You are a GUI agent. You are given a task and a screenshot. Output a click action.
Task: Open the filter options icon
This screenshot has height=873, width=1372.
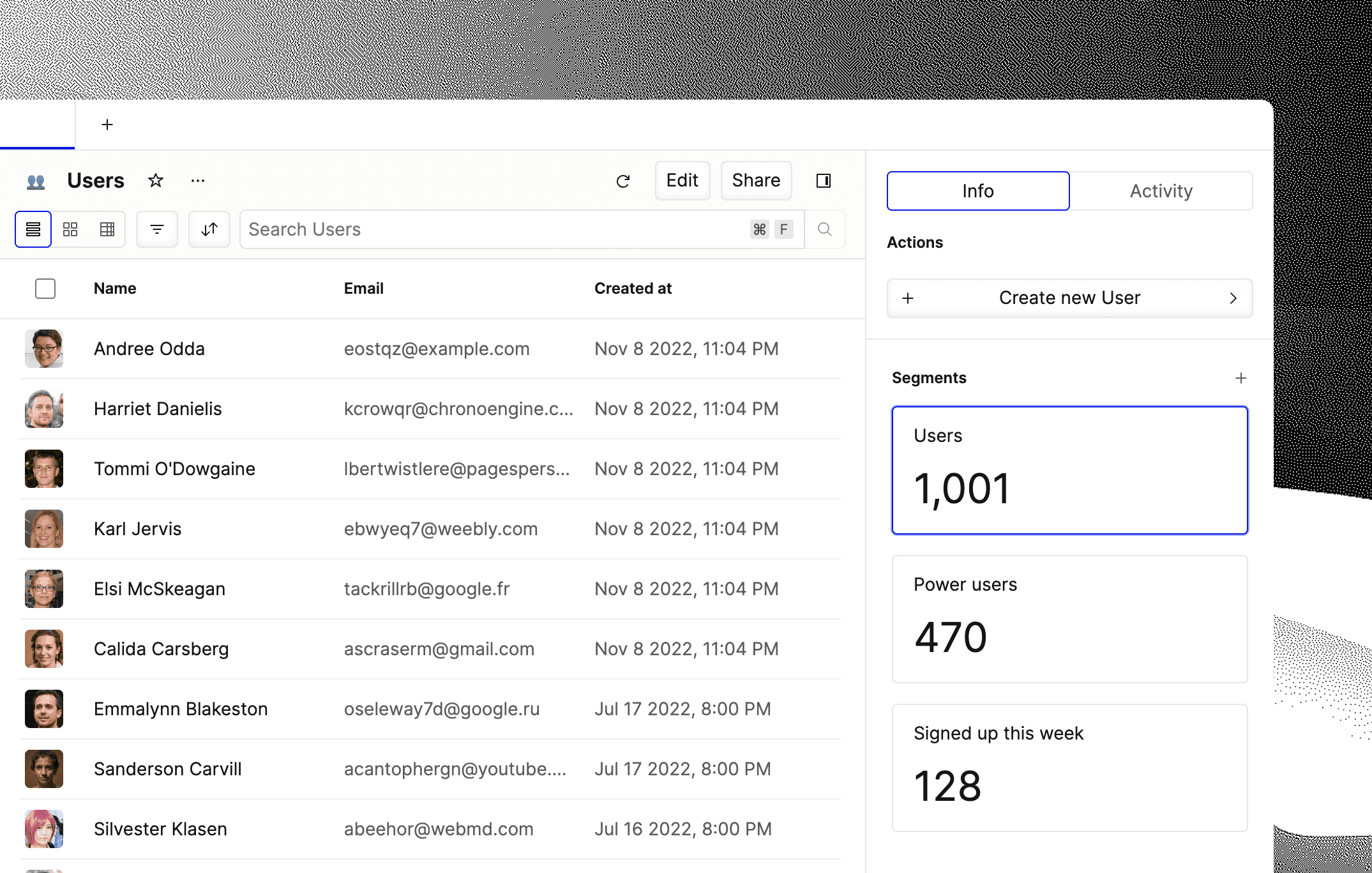pyautogui.click(x=157, y=229)
